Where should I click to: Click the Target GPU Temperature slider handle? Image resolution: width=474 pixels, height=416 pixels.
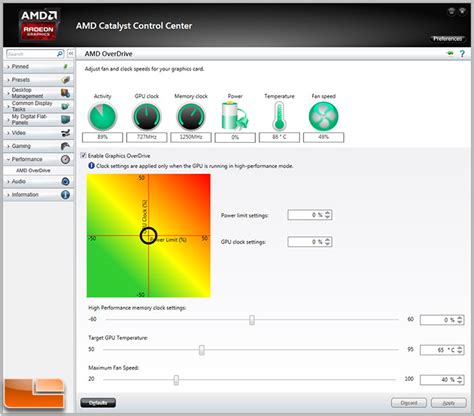202,350
